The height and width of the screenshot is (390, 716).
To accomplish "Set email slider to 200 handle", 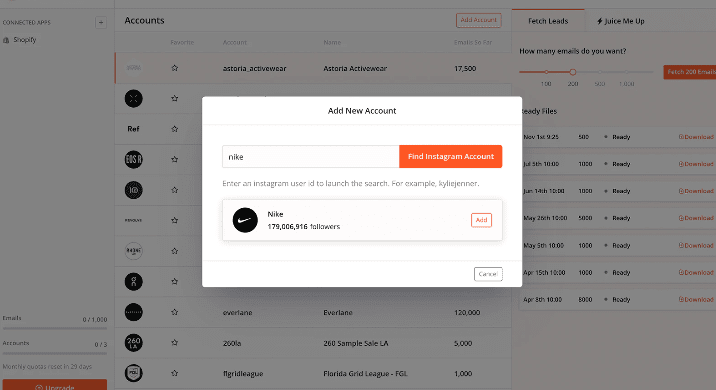I will pos(573,72).
